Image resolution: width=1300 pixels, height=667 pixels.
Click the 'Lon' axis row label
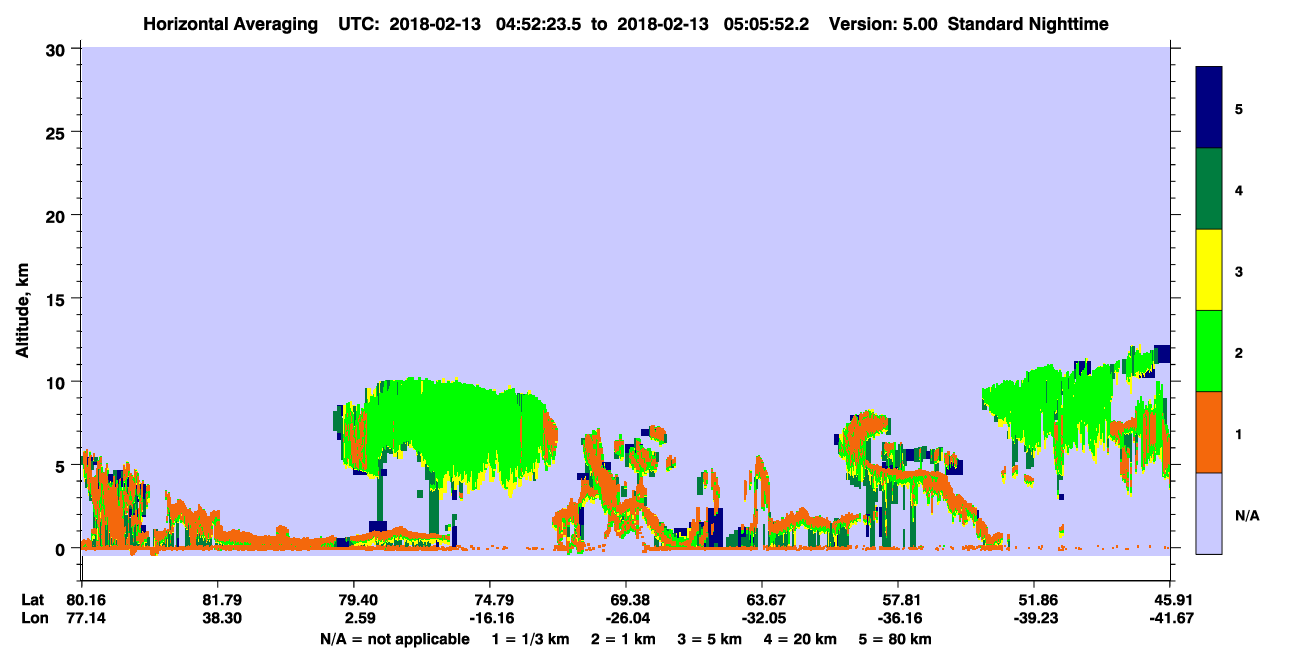click(x=33, y=618)
